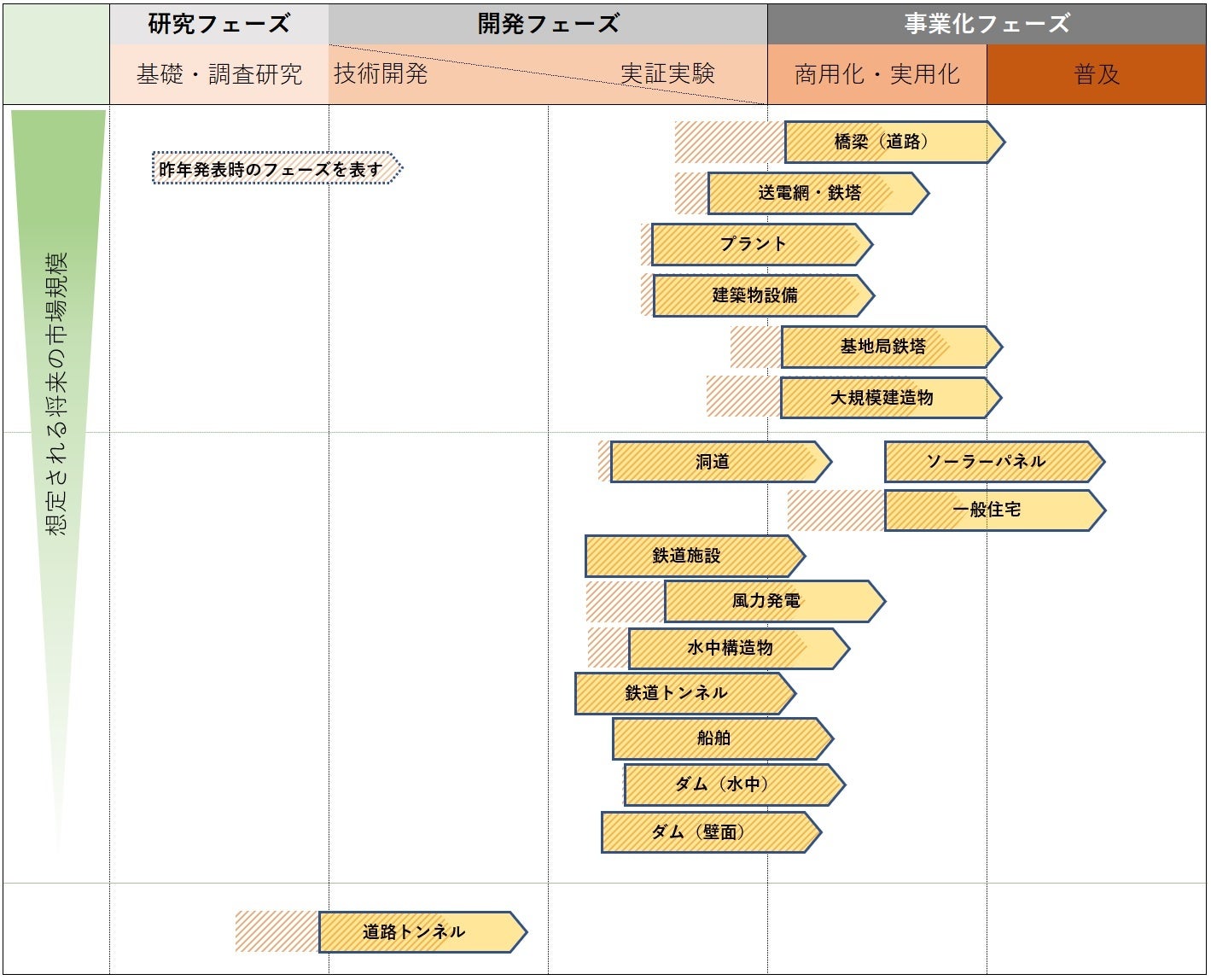Click the 実証実験 label

pos(667,73)
